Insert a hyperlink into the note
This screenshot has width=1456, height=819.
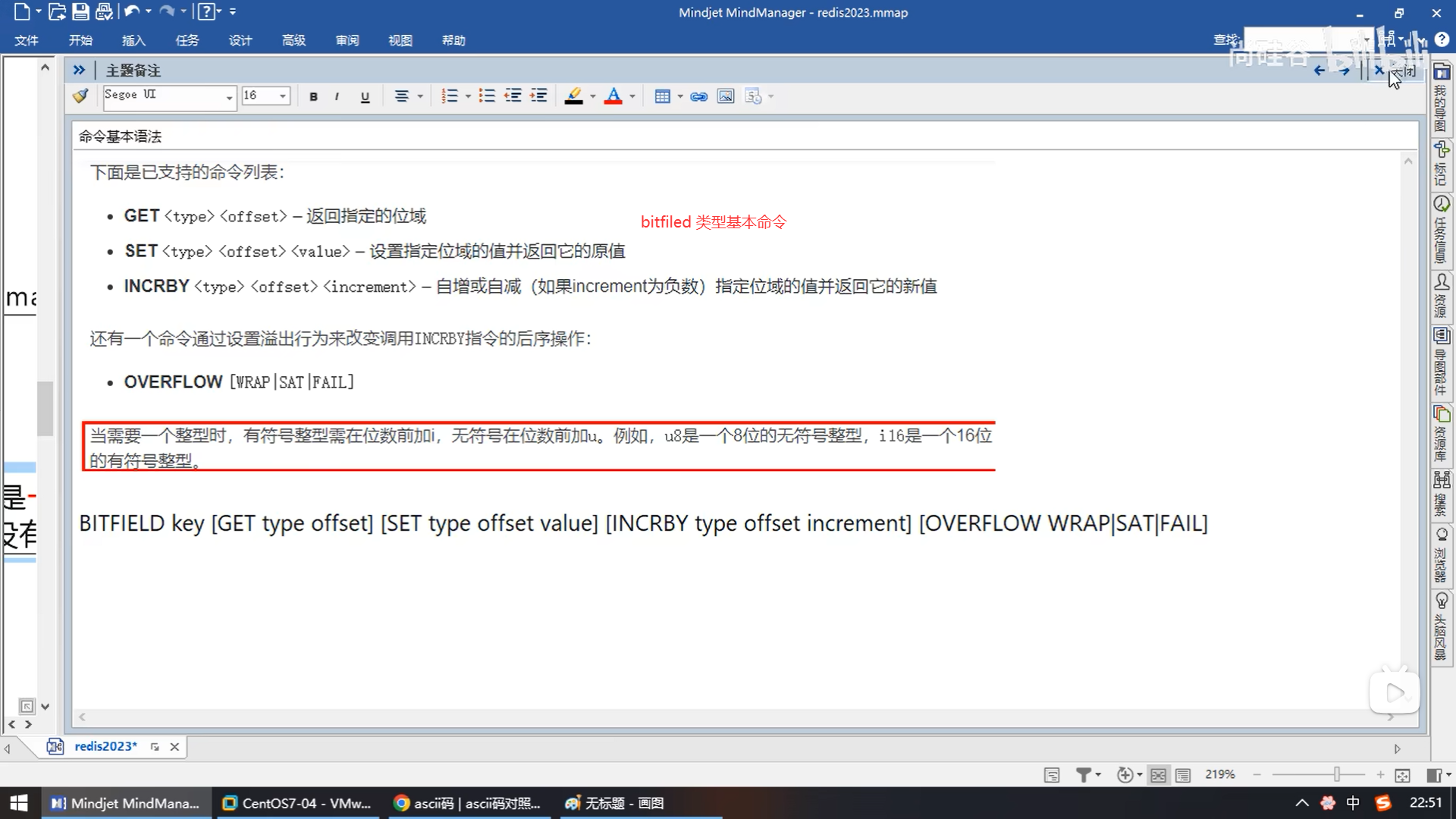698,96
